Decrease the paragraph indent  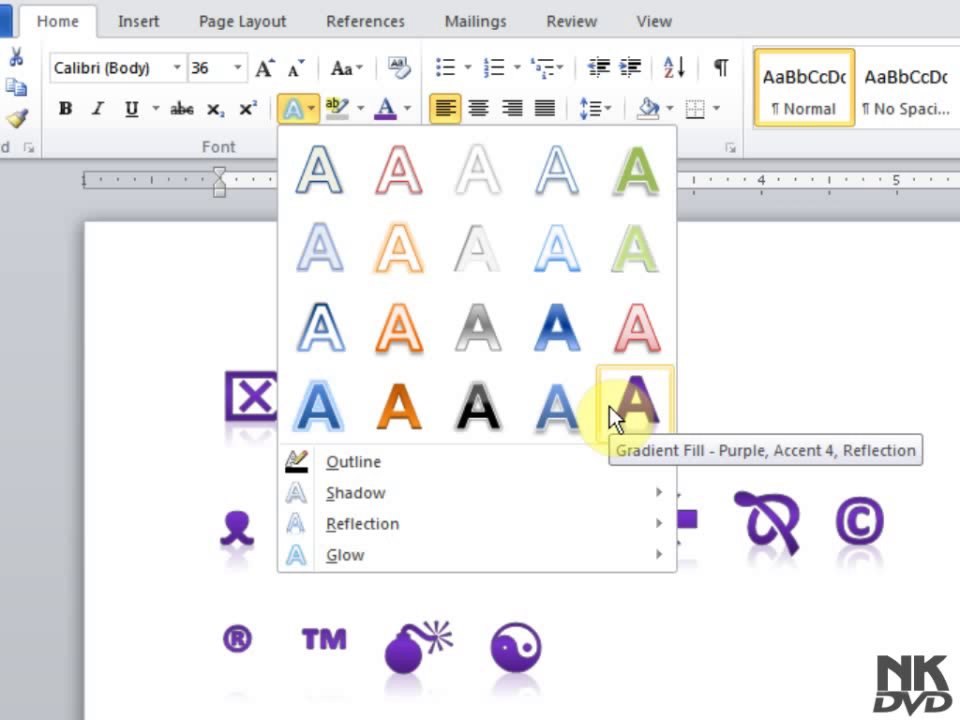[x=598, y=67]
